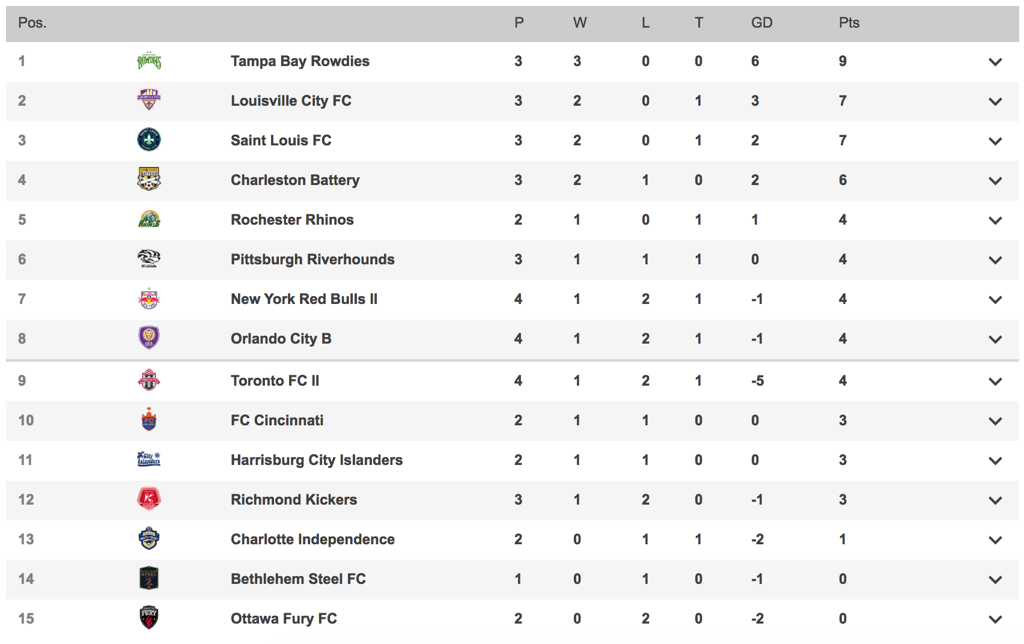Click the Richmond Kickers red logo
This screenshot has height=644, width=1024.
tap(149, 499)
